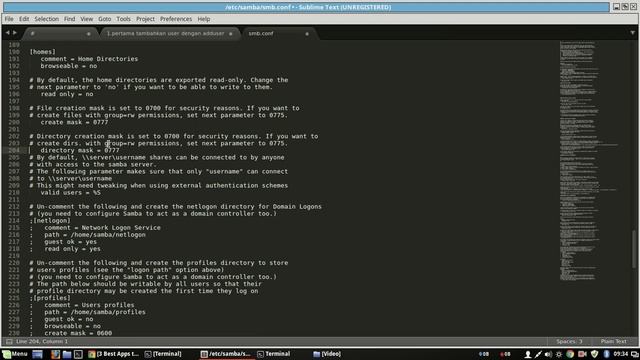Image resolution: width=640 pixels, height=360 pixels.
Task: Open the View menu
Action: (x=87, y=19)
